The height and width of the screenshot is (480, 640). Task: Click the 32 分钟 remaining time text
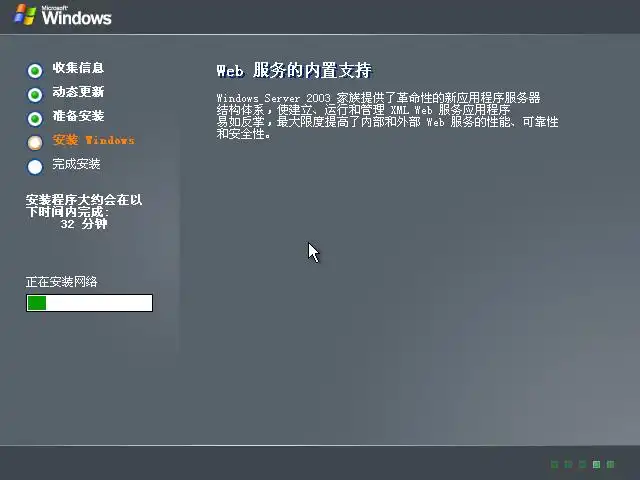click(x=84, y=224)
